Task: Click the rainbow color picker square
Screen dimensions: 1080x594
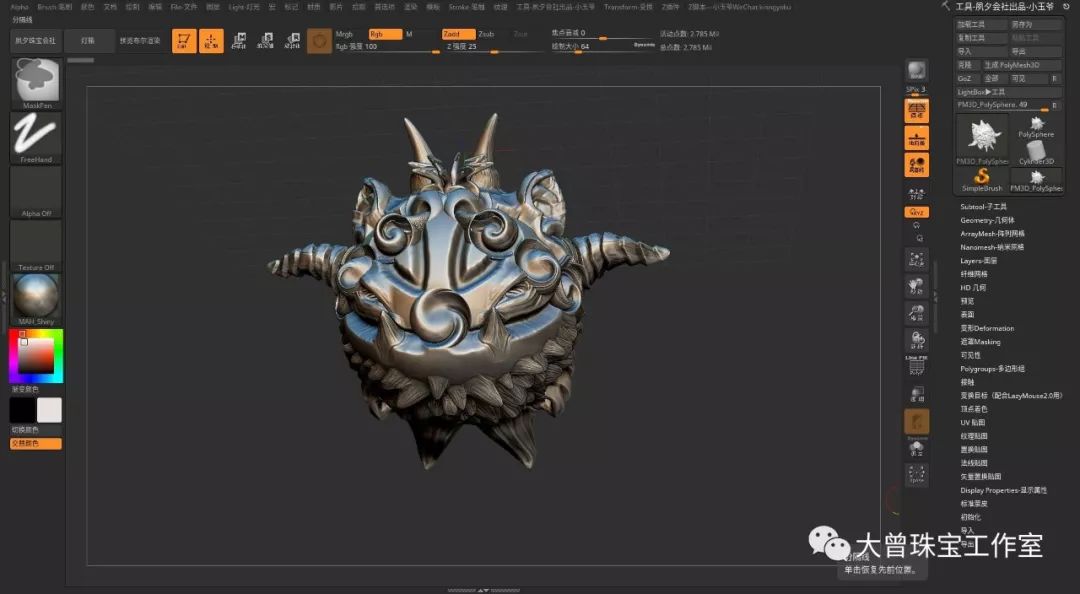Action: pyautogui.click(x=36, y=356)
